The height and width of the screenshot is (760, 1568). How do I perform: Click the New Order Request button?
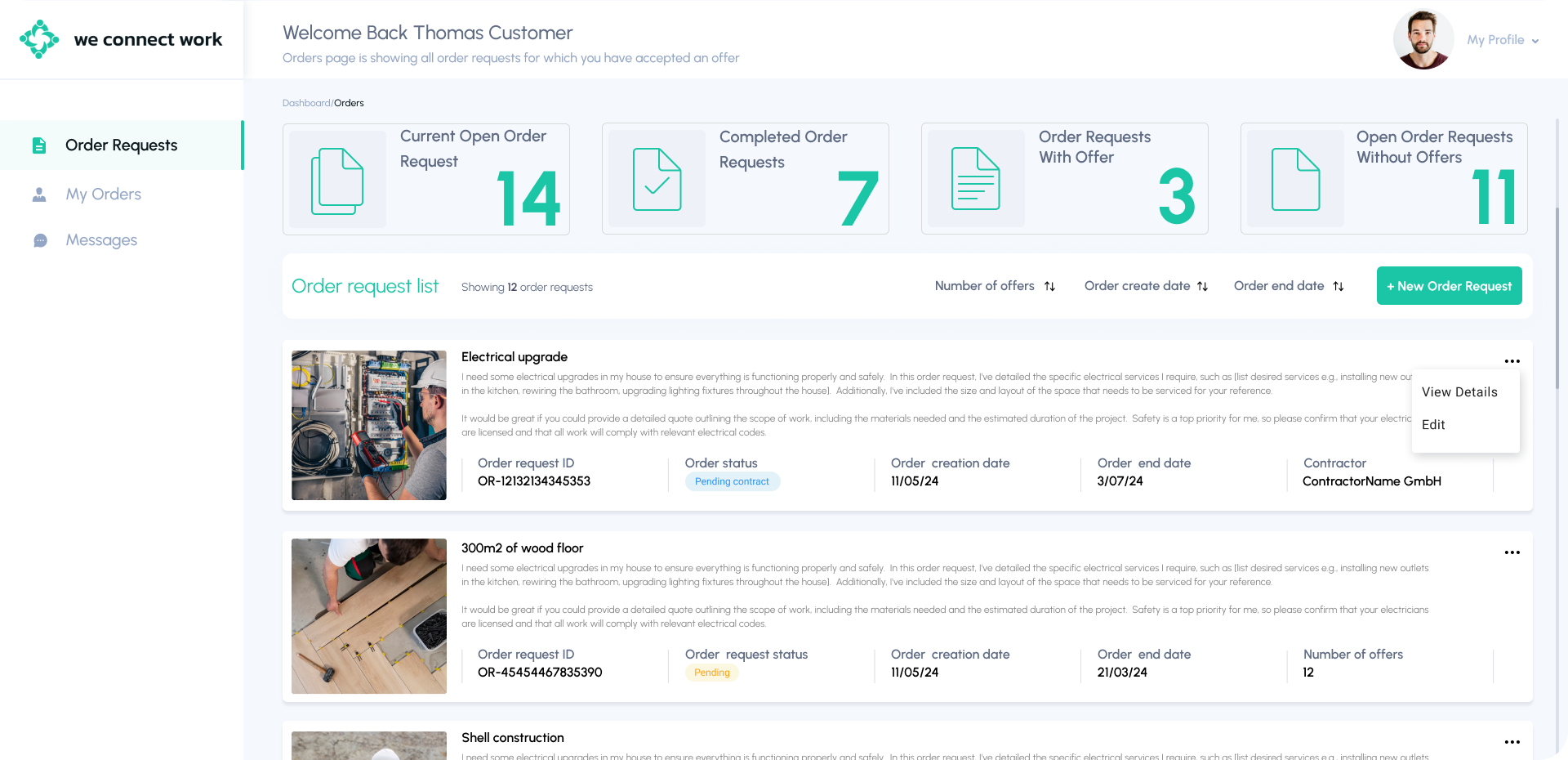(x=1449, y=286)
